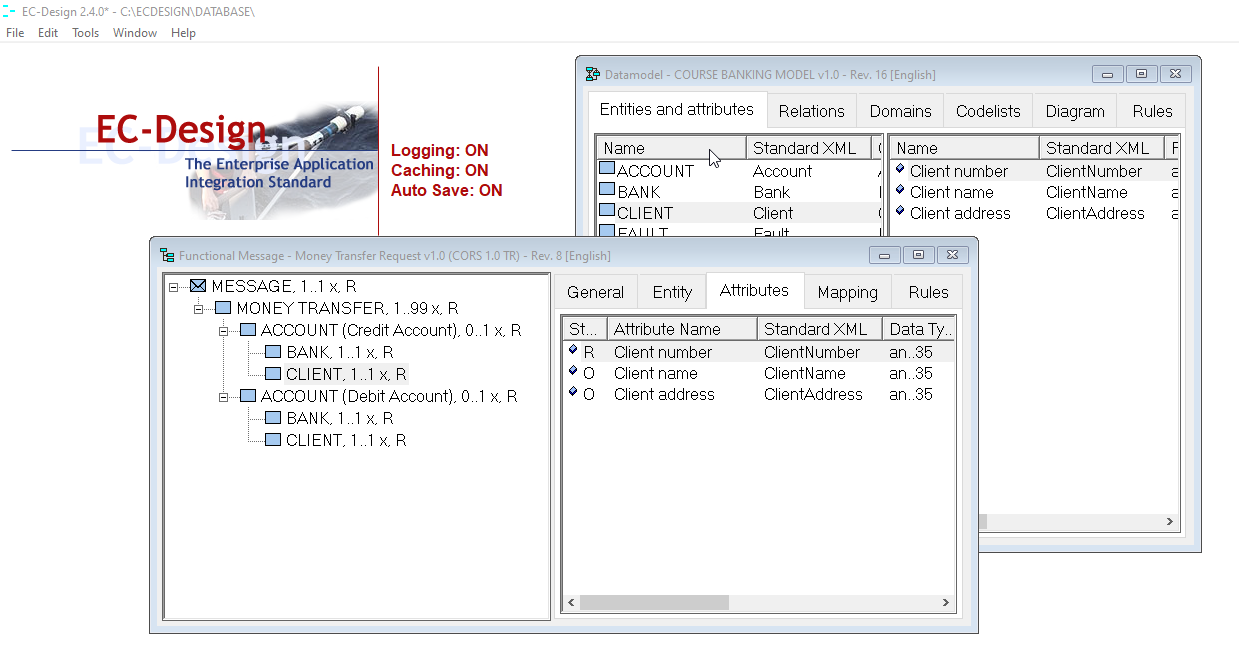1239x662 pixels.
Task: Open the Codelists tab in Datamodel
Action: 988,111
